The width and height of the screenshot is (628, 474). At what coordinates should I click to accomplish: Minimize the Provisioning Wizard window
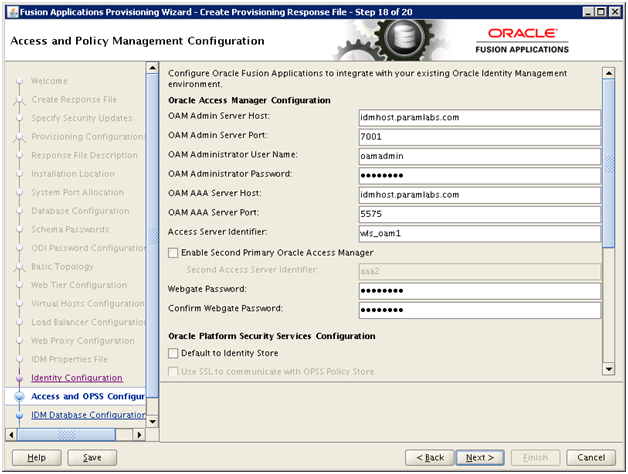coord(588,12)
